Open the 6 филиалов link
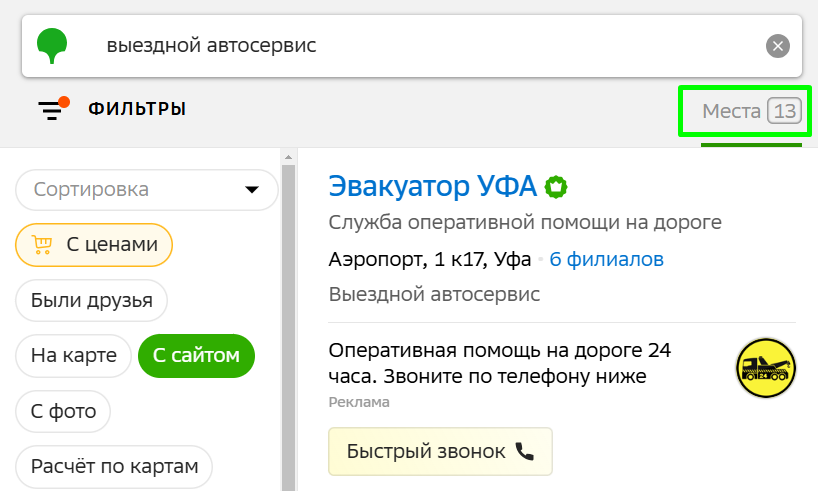 [606, 259]
